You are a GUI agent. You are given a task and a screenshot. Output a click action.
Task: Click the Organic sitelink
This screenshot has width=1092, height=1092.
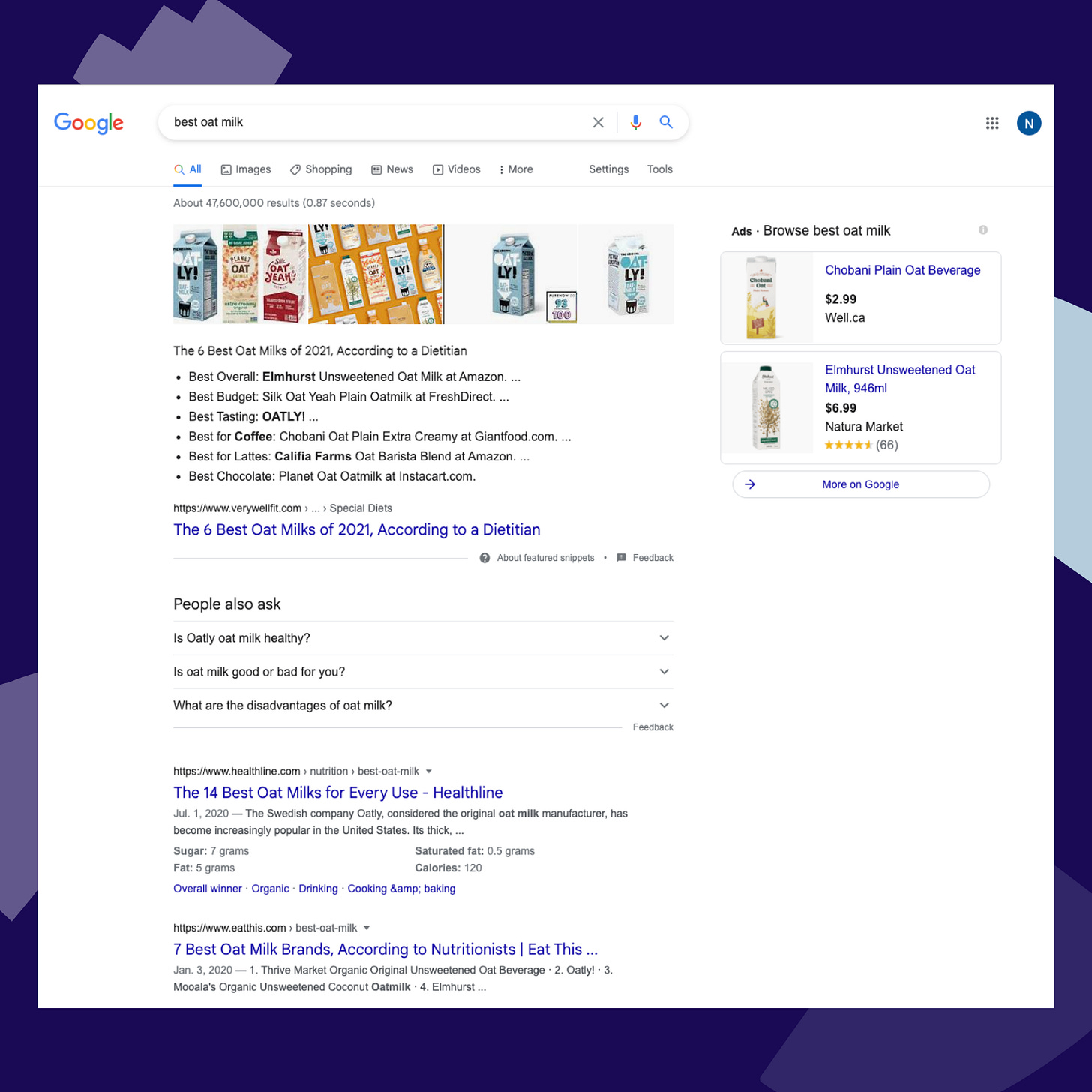[x=270, y=889]
